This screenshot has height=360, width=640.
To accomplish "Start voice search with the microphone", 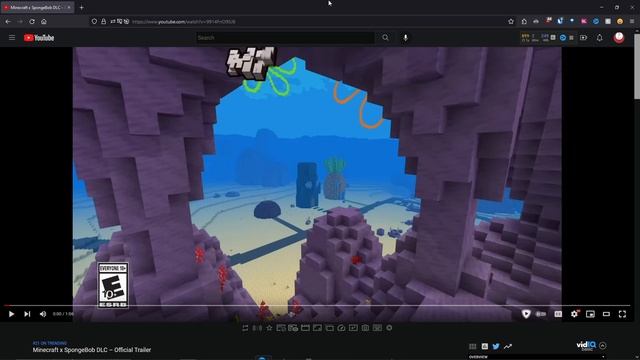I will tap(405, 38).
